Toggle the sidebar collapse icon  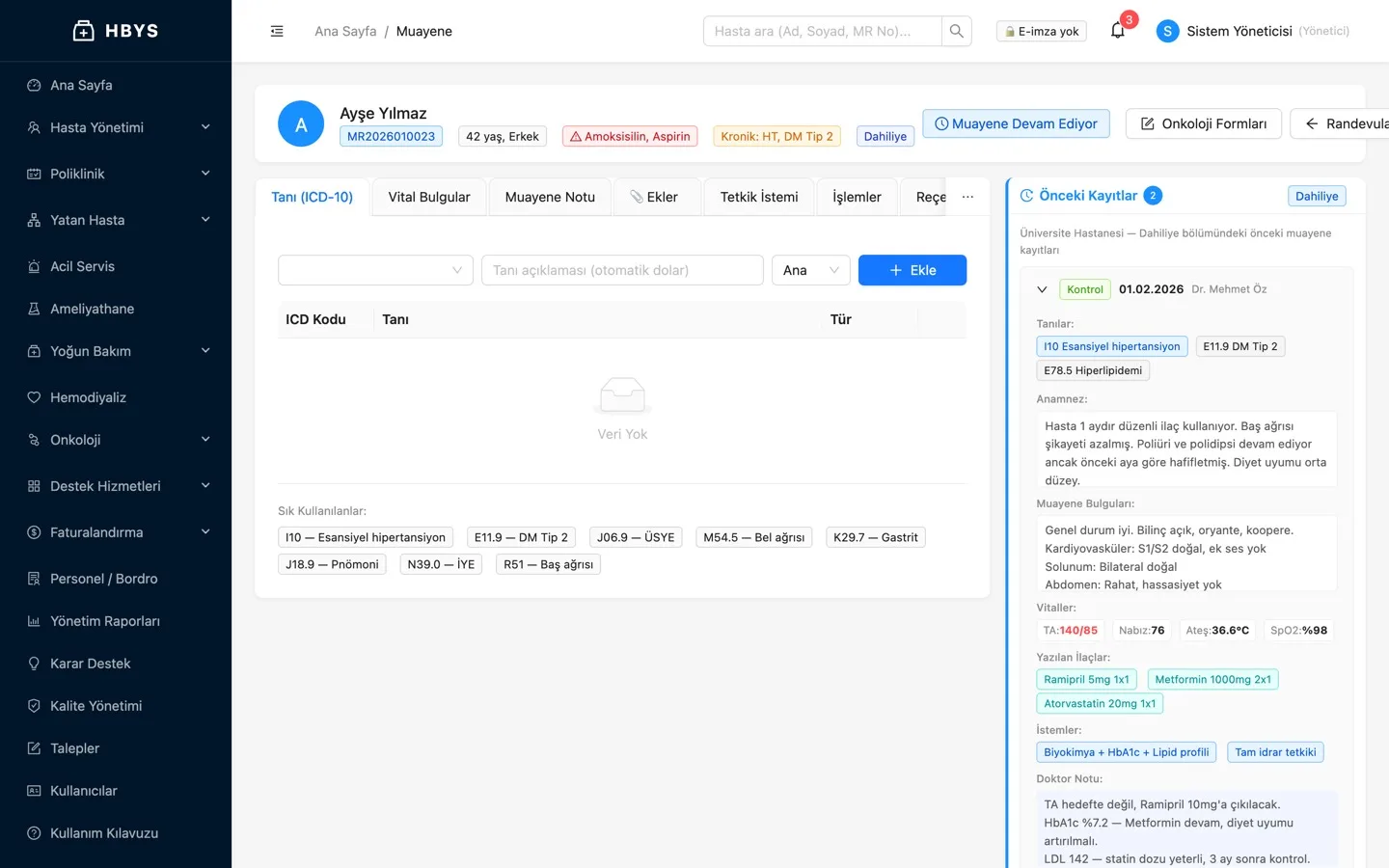[x=277, y=31]
